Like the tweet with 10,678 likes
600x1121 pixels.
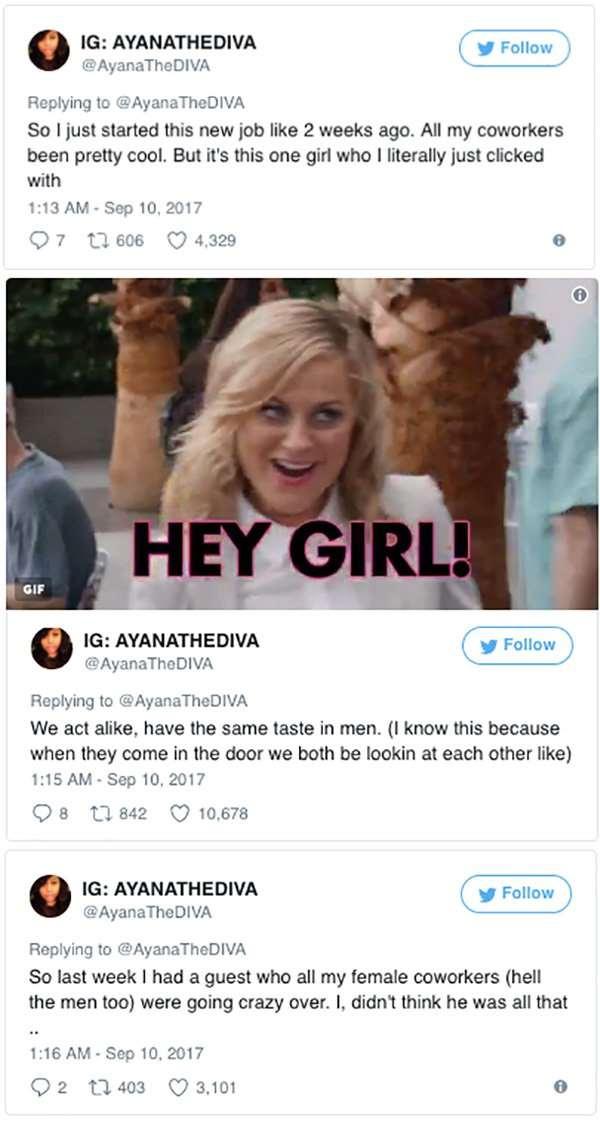click(x=179, y=813)
